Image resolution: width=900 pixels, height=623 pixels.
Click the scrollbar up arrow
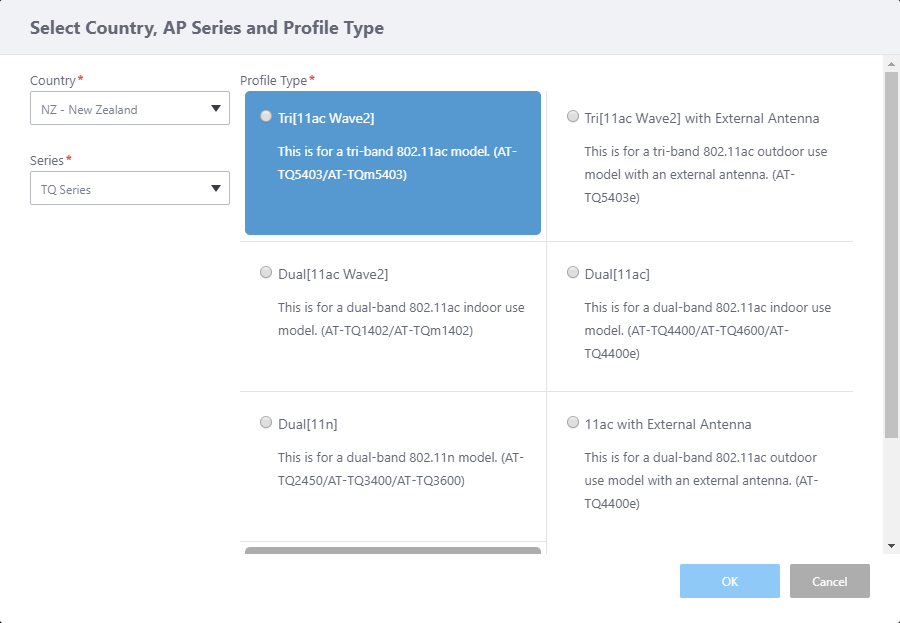[x=891, y=62]
